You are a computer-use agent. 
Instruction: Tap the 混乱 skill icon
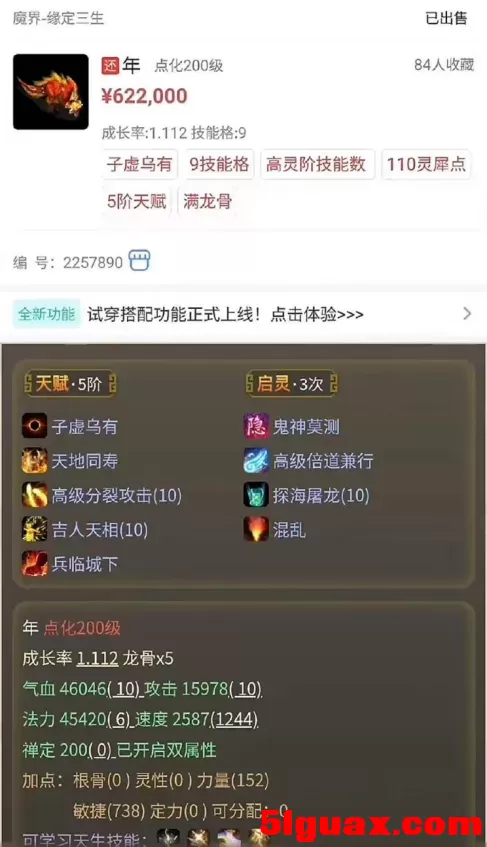click(256, 529)
